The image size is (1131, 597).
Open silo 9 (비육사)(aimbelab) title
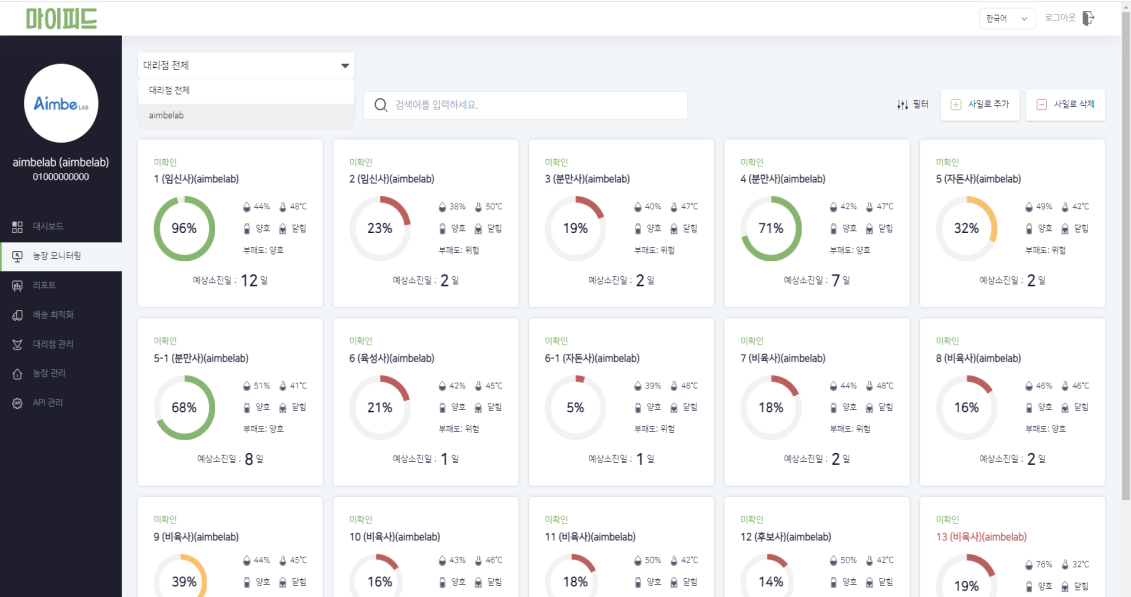coord(196,537)
